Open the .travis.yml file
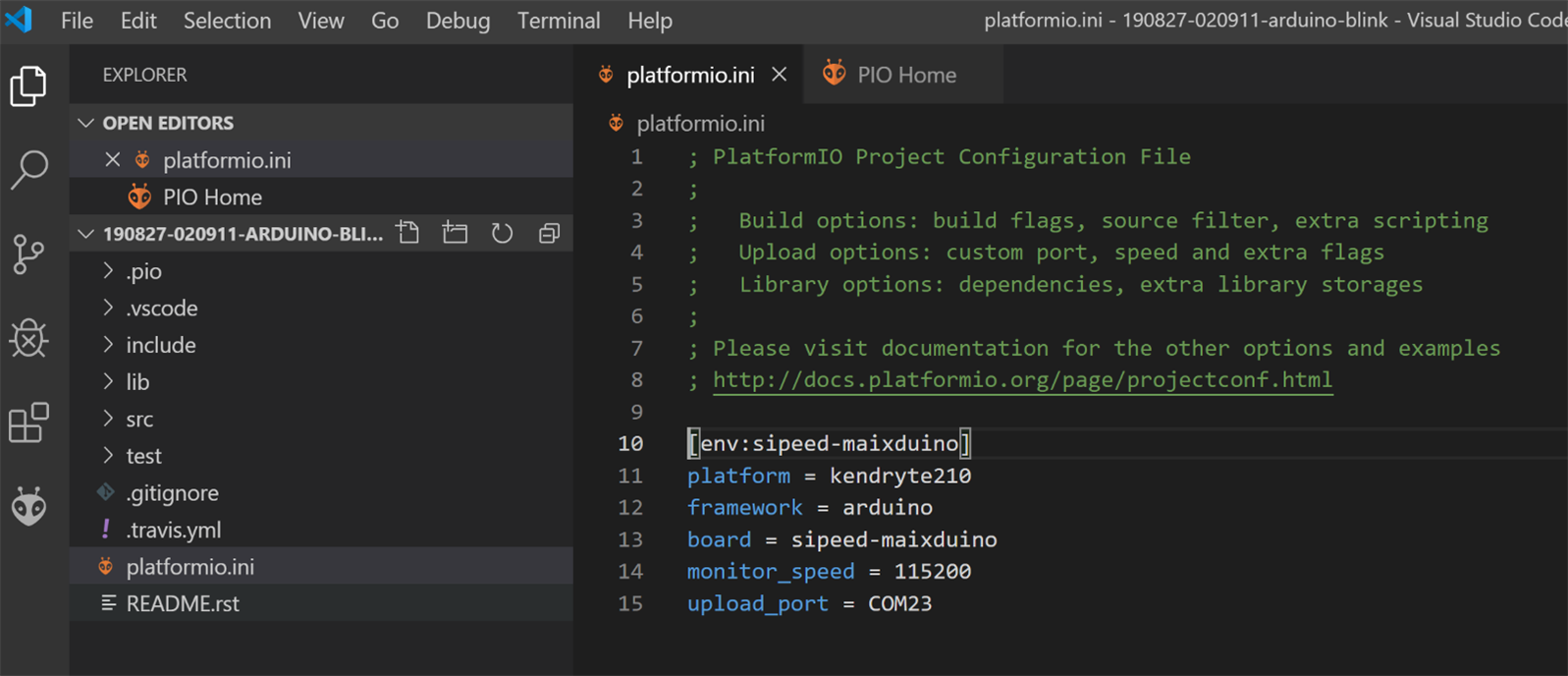1568x676 pixels. click(x=174, y=531)
